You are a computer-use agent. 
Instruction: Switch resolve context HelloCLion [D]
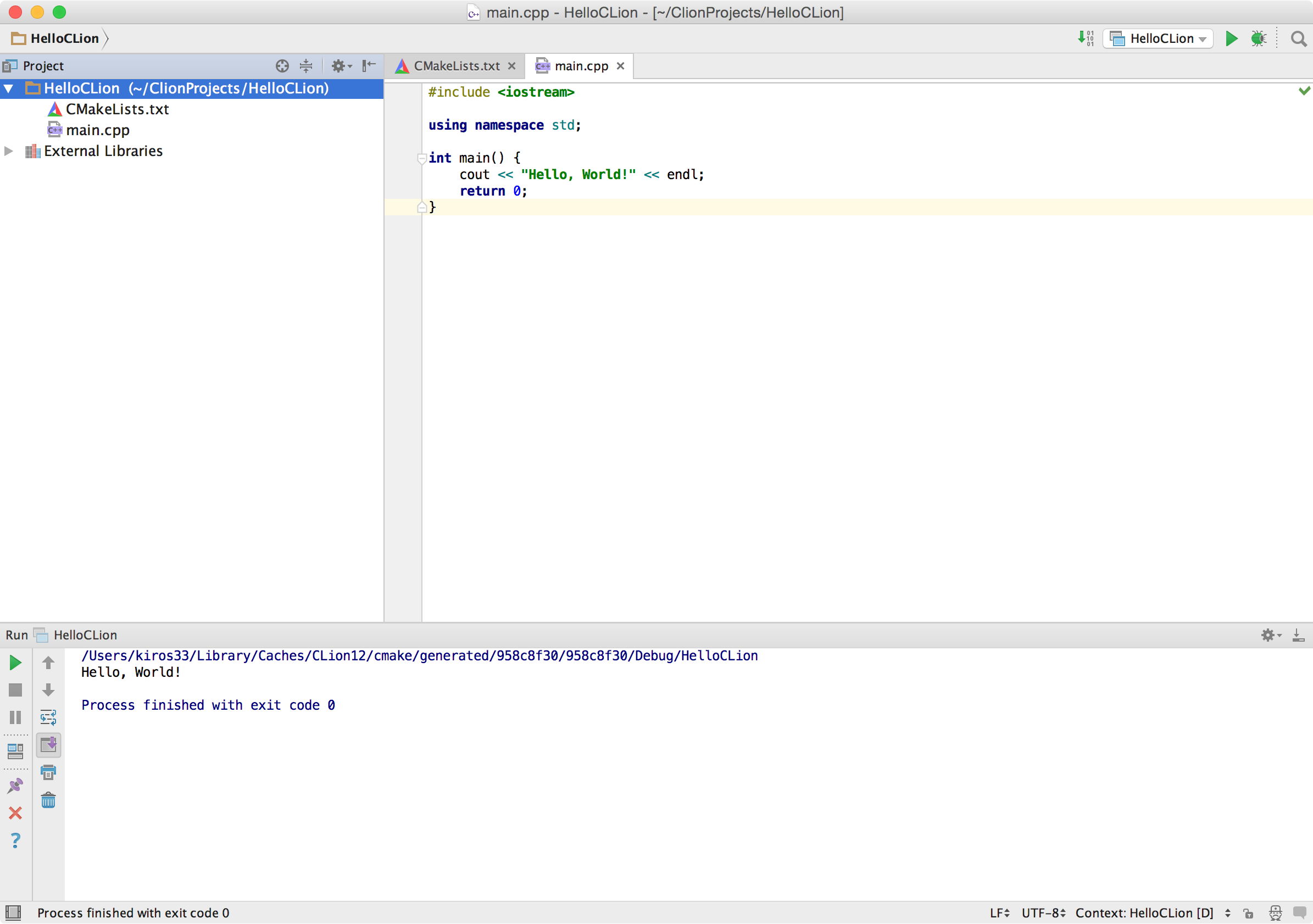pos(1153,913)
